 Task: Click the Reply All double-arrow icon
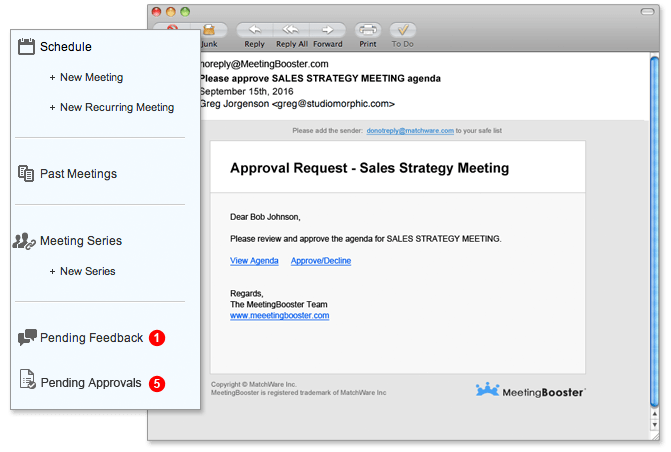291,30
